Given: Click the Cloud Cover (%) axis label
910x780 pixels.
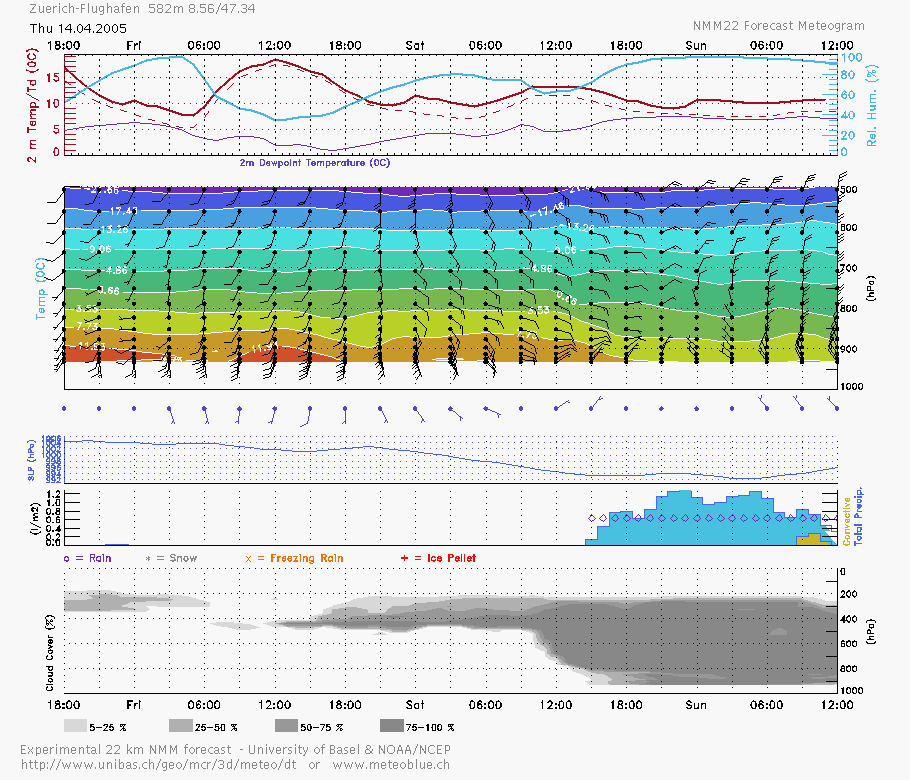Looking at the screenshot, I should pyautogui.click(x=48, y=650).
